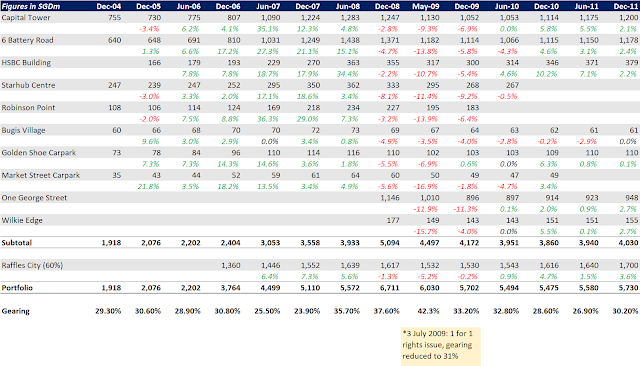Select the 6 Battery Road row label
The image size is (640, 366).
[x=27, y=40]
